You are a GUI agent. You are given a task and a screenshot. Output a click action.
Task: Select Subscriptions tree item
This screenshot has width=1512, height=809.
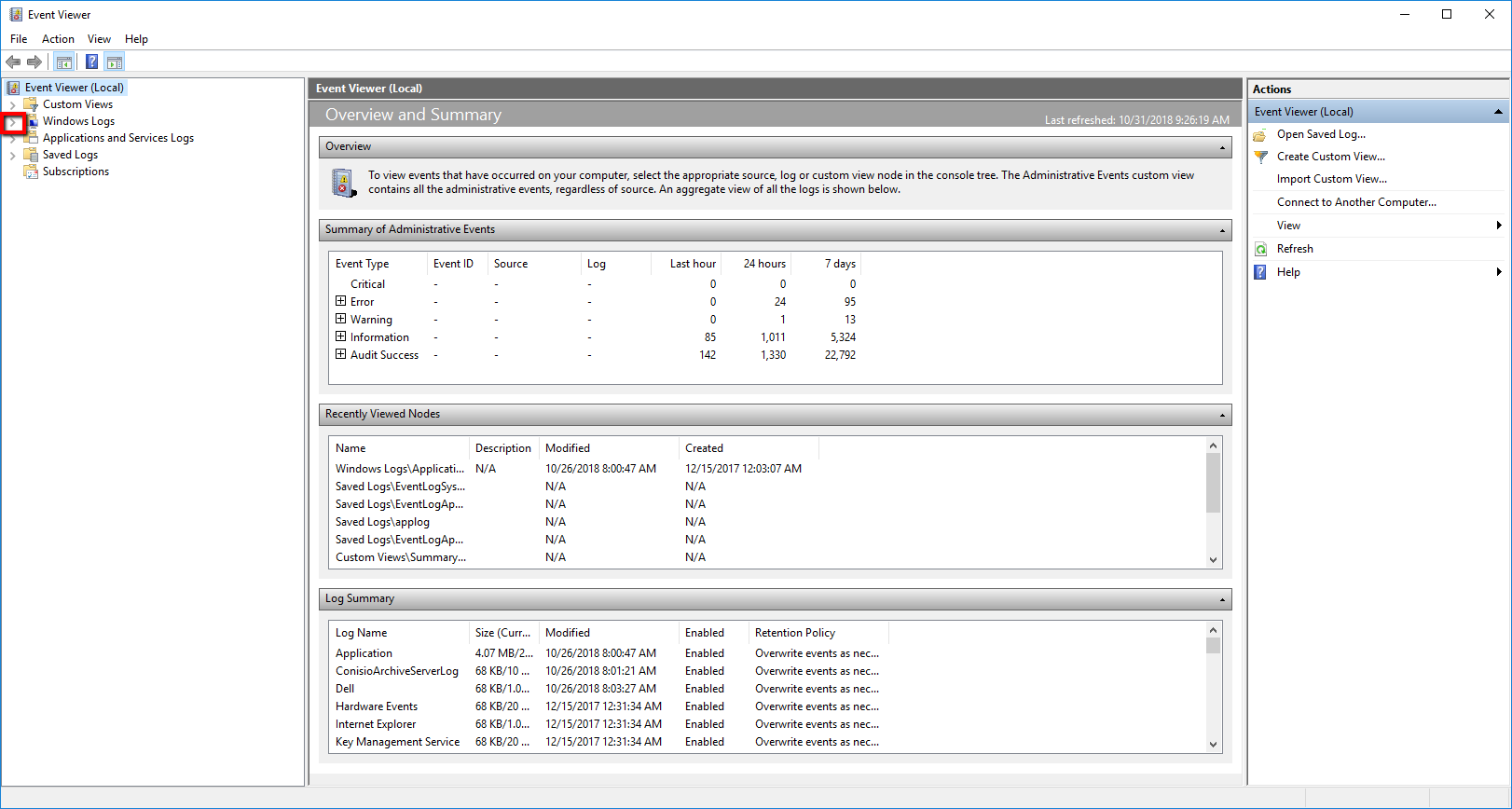click(x=76, y=171)
